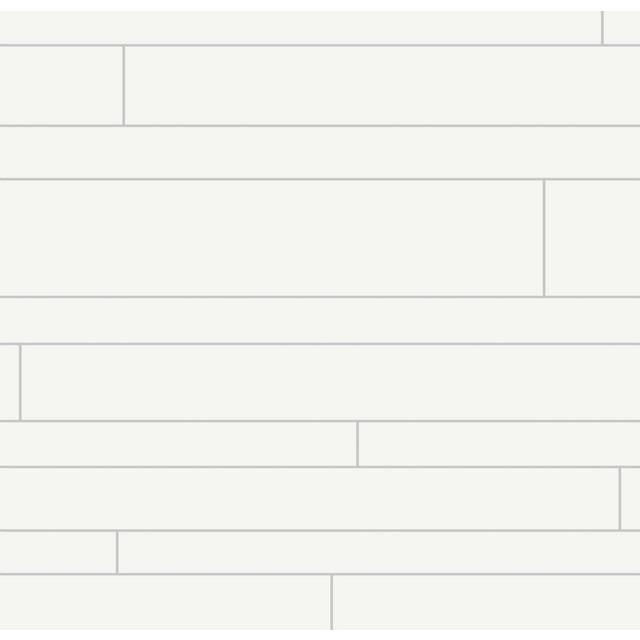Click the largest tall plank on the left
The image size is (640, 640).
[x=271, y=238]
